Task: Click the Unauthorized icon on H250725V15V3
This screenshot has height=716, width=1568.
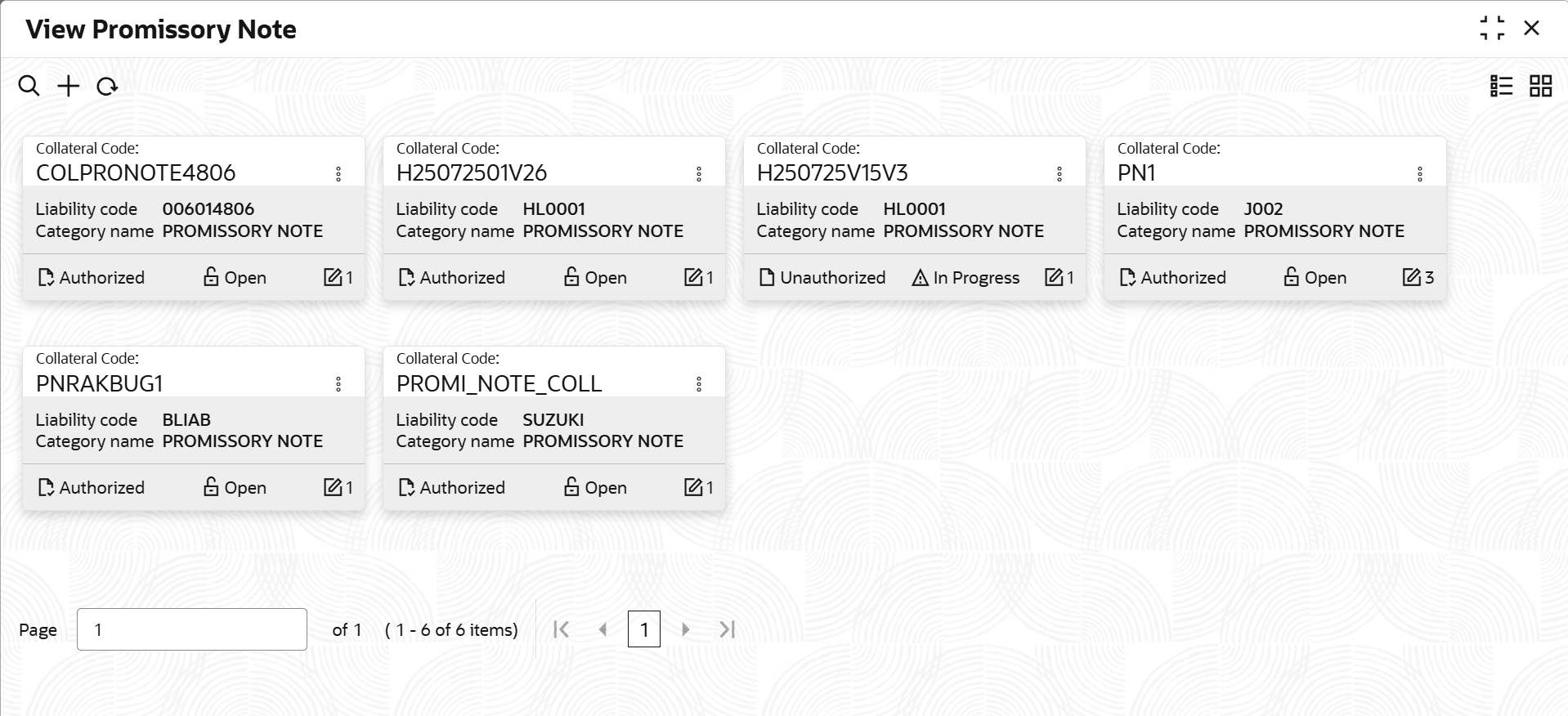Action: (x=765, y=277)
